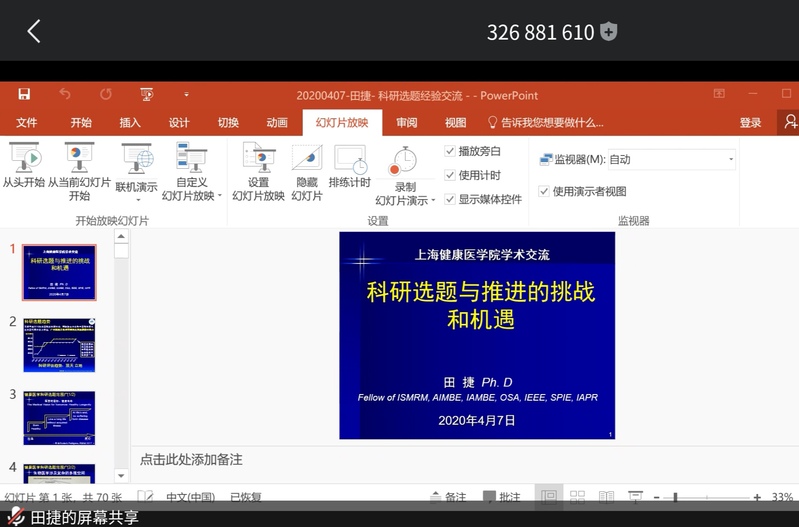Open the Monitor (监视器) dropdown
Image resolution: width=799 pixels, height=527 pixels.
672,160
